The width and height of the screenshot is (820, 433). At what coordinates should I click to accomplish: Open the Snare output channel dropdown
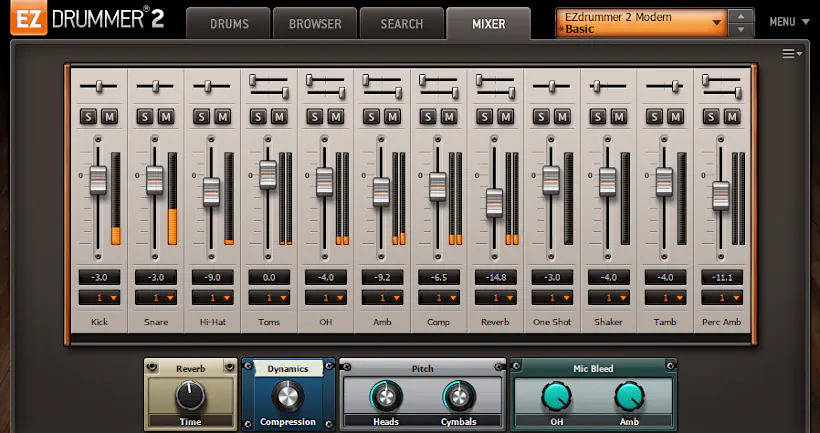coord(156,298)
